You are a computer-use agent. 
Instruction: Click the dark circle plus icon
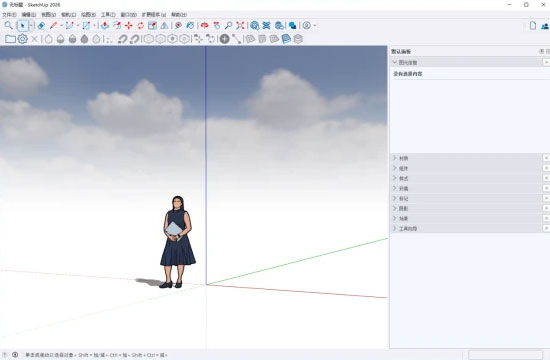224,39
